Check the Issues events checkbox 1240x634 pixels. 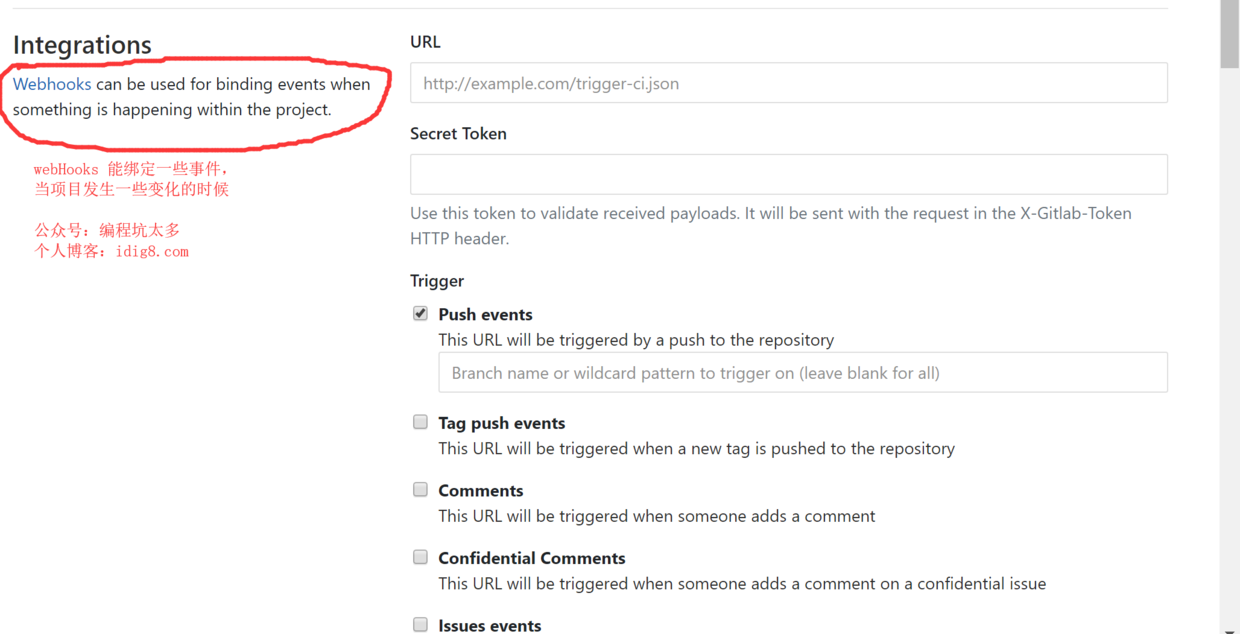coord(420,623)
